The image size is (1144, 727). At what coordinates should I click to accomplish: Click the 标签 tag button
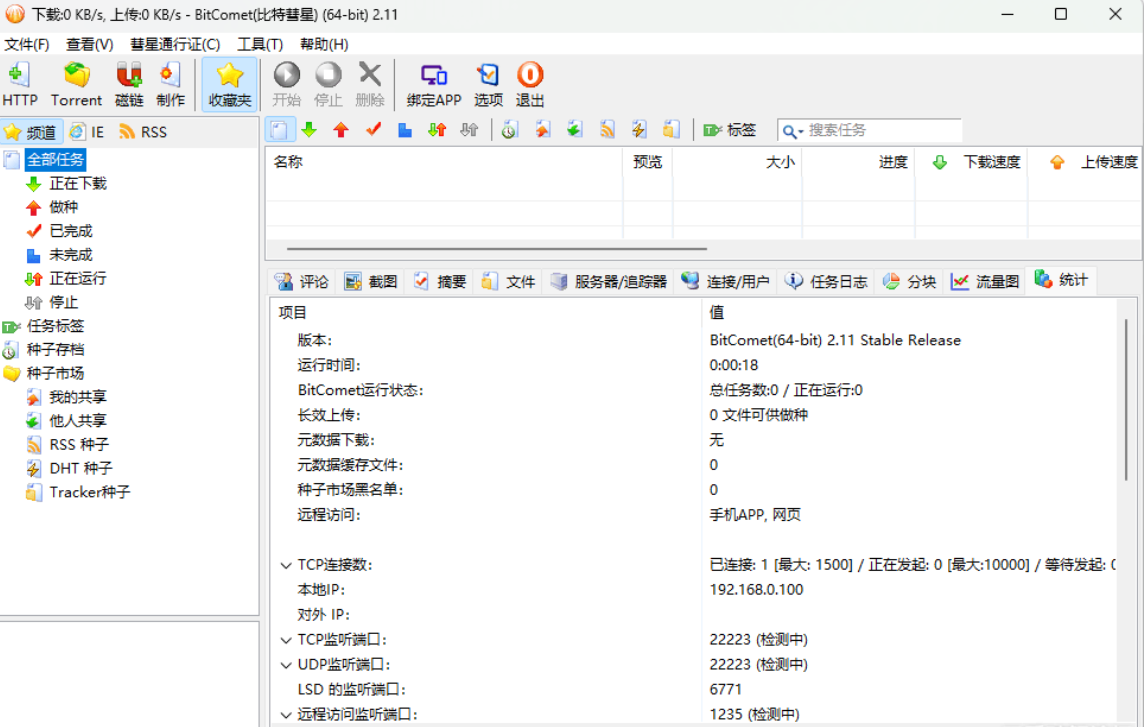pyautogui.click(x=730, y=130)
